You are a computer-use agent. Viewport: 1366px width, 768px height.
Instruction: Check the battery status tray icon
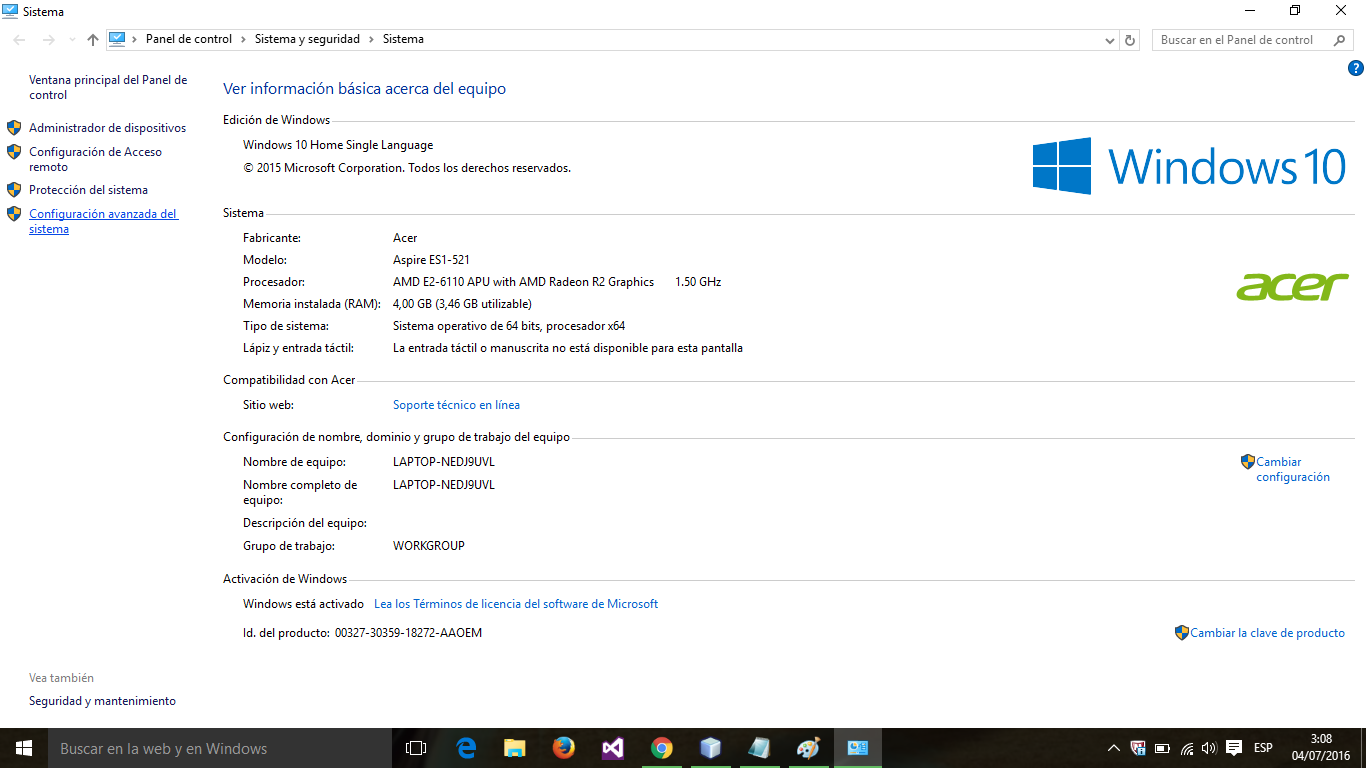pyautogui.click(x=1162, y=748)
